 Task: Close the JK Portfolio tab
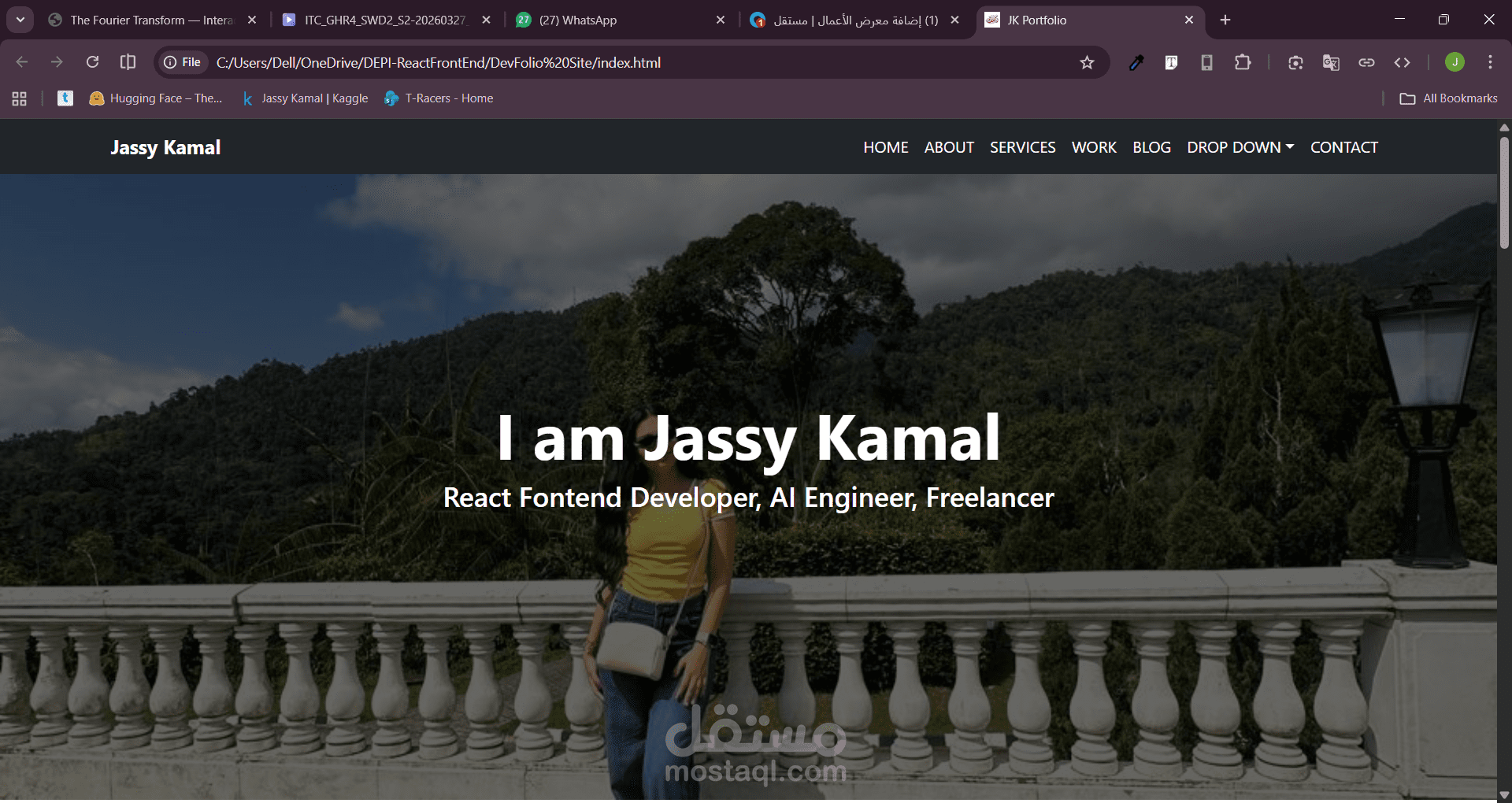click(1189, 20)
